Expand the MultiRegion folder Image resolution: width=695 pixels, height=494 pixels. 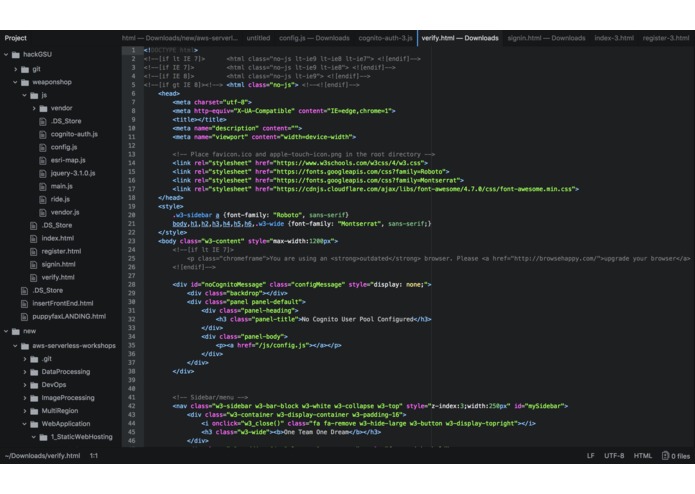25,411
